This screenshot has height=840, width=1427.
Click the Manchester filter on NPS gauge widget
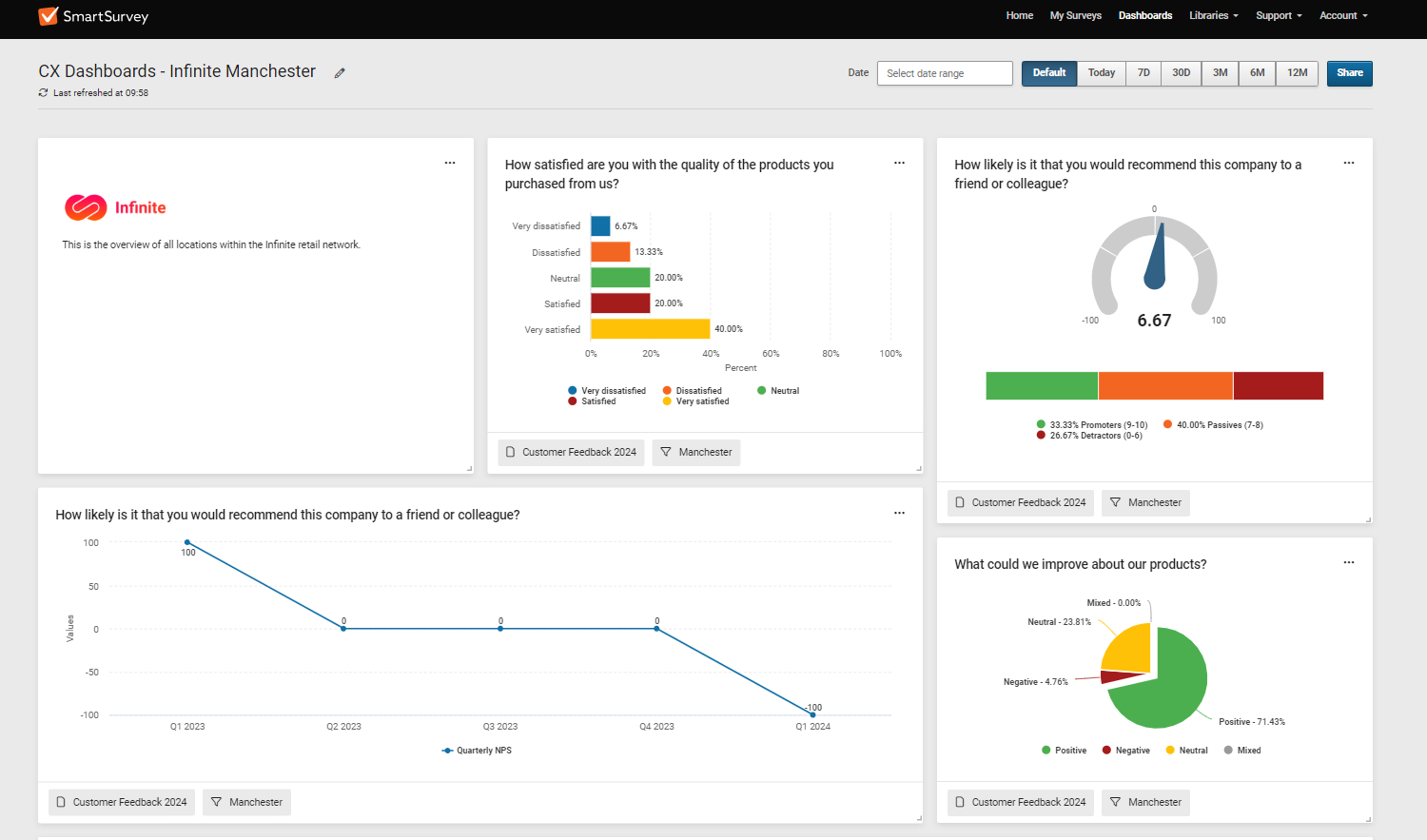pyautogui.click(x=1145, y=503)
